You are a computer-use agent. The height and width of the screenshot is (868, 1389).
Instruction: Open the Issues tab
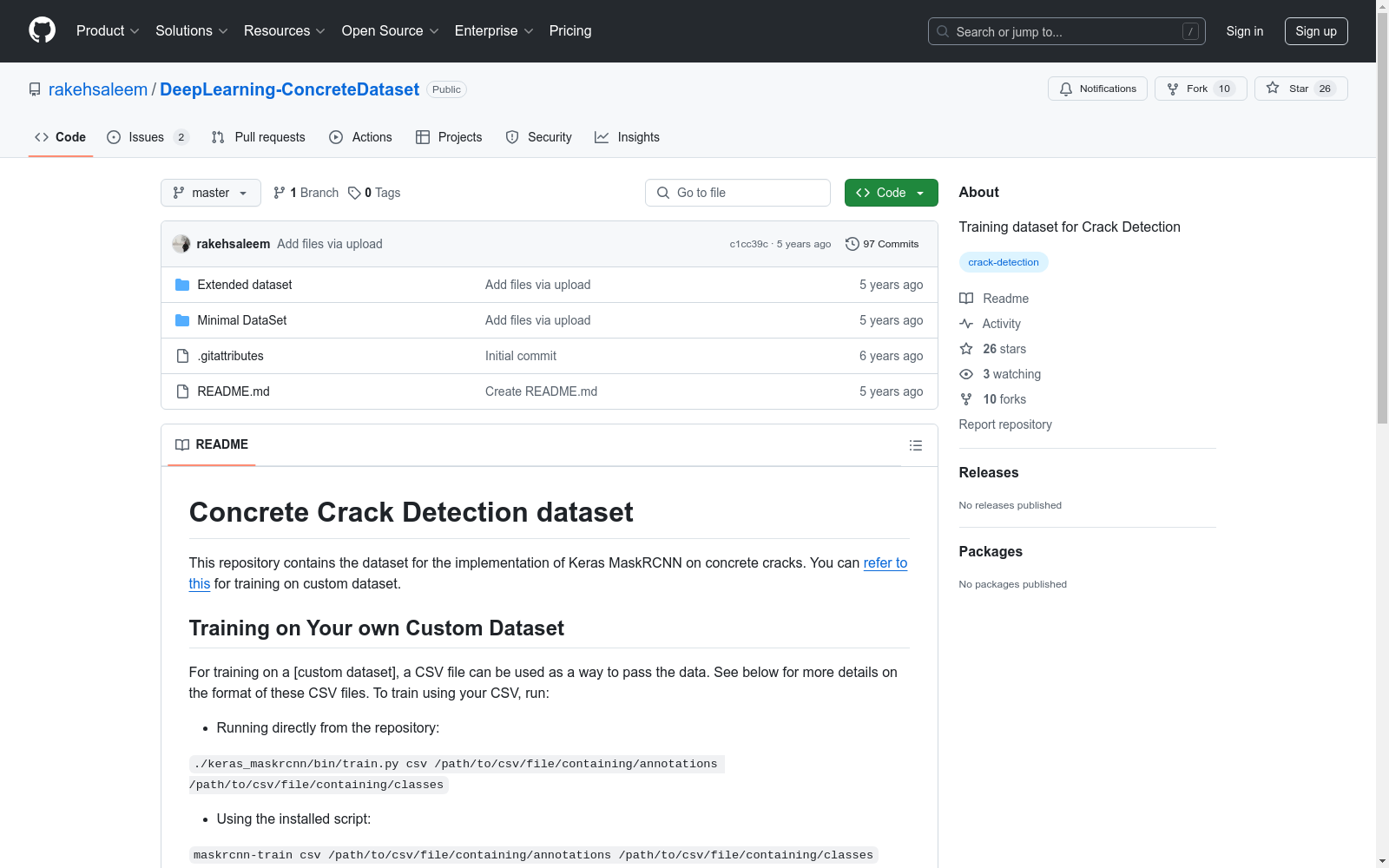pos(147,137)
